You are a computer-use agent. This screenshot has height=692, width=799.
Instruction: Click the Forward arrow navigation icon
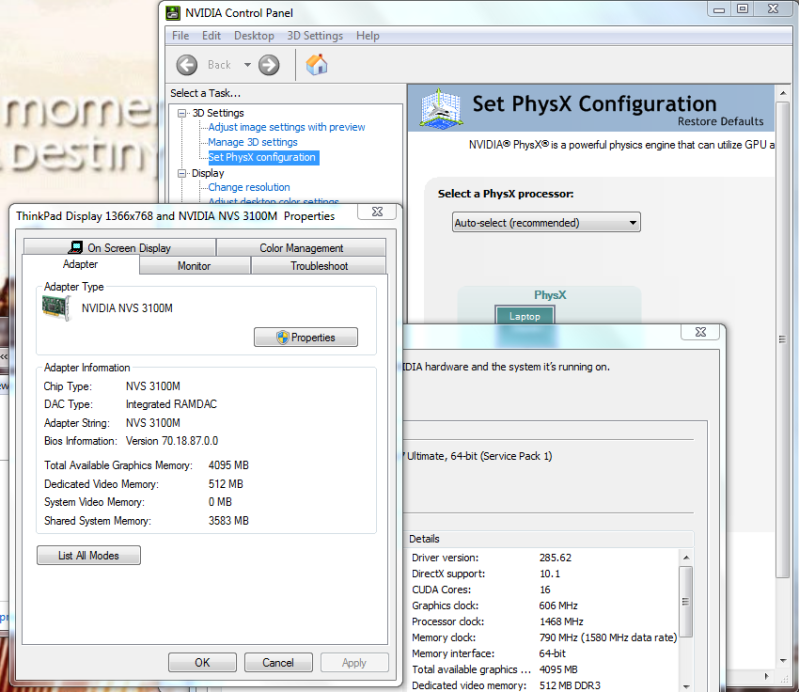[x=268, y=65]
